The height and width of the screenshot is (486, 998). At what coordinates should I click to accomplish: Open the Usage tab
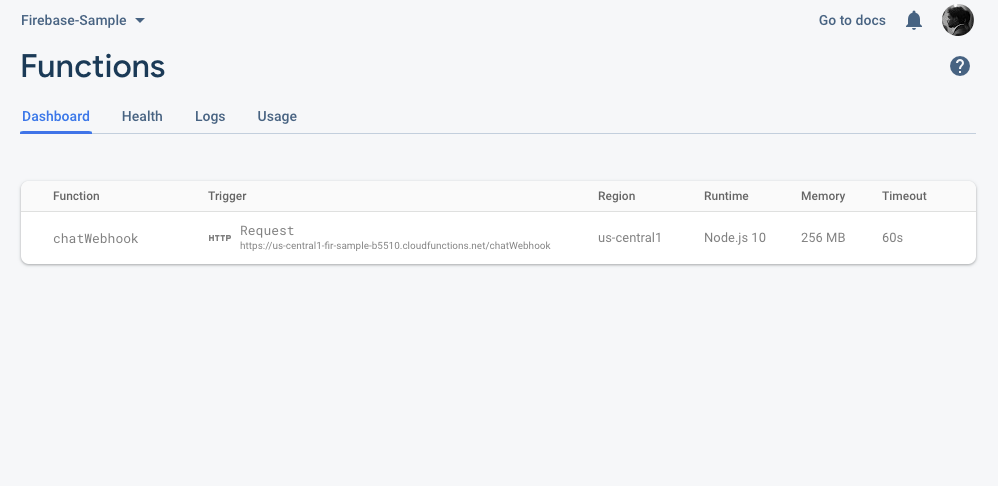click(277, 116)
